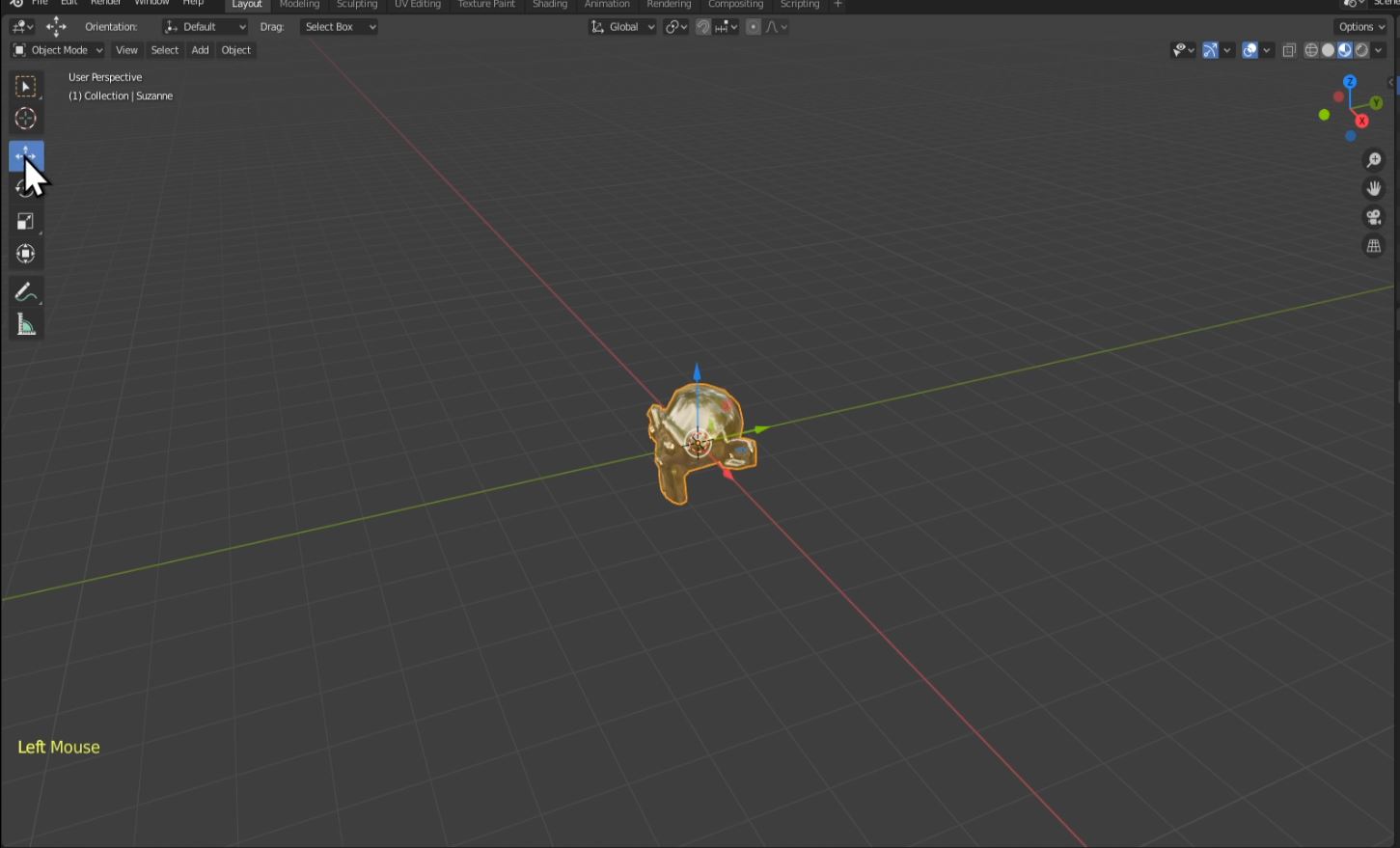The width and height of the screenshot is (1400, 848).
Task: Click the negative X dark-red gizmo dot
Action: pos(1338,96)
